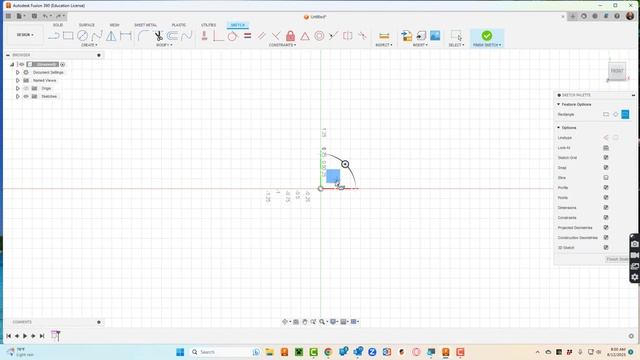Click the green Finish Sketch checkmark
Image resolution: width=640 pixels, height=360 pixels.
(x=487, y=36)
